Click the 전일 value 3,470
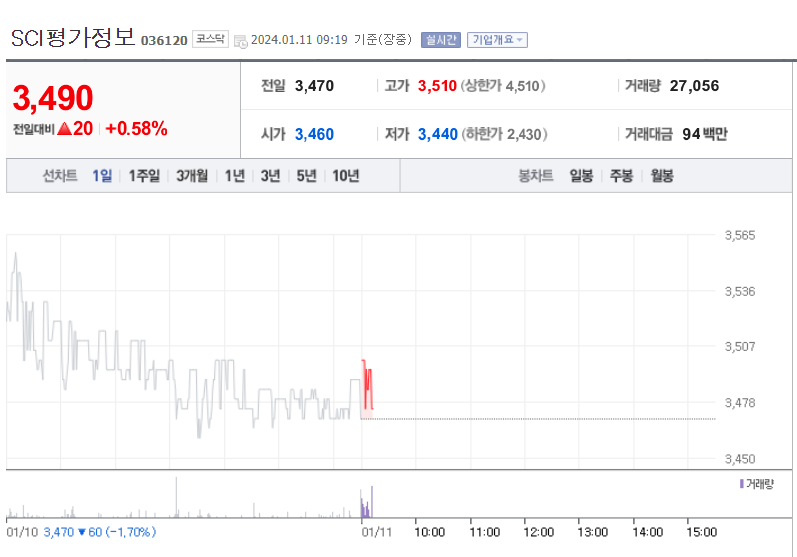 click(314, 86)
